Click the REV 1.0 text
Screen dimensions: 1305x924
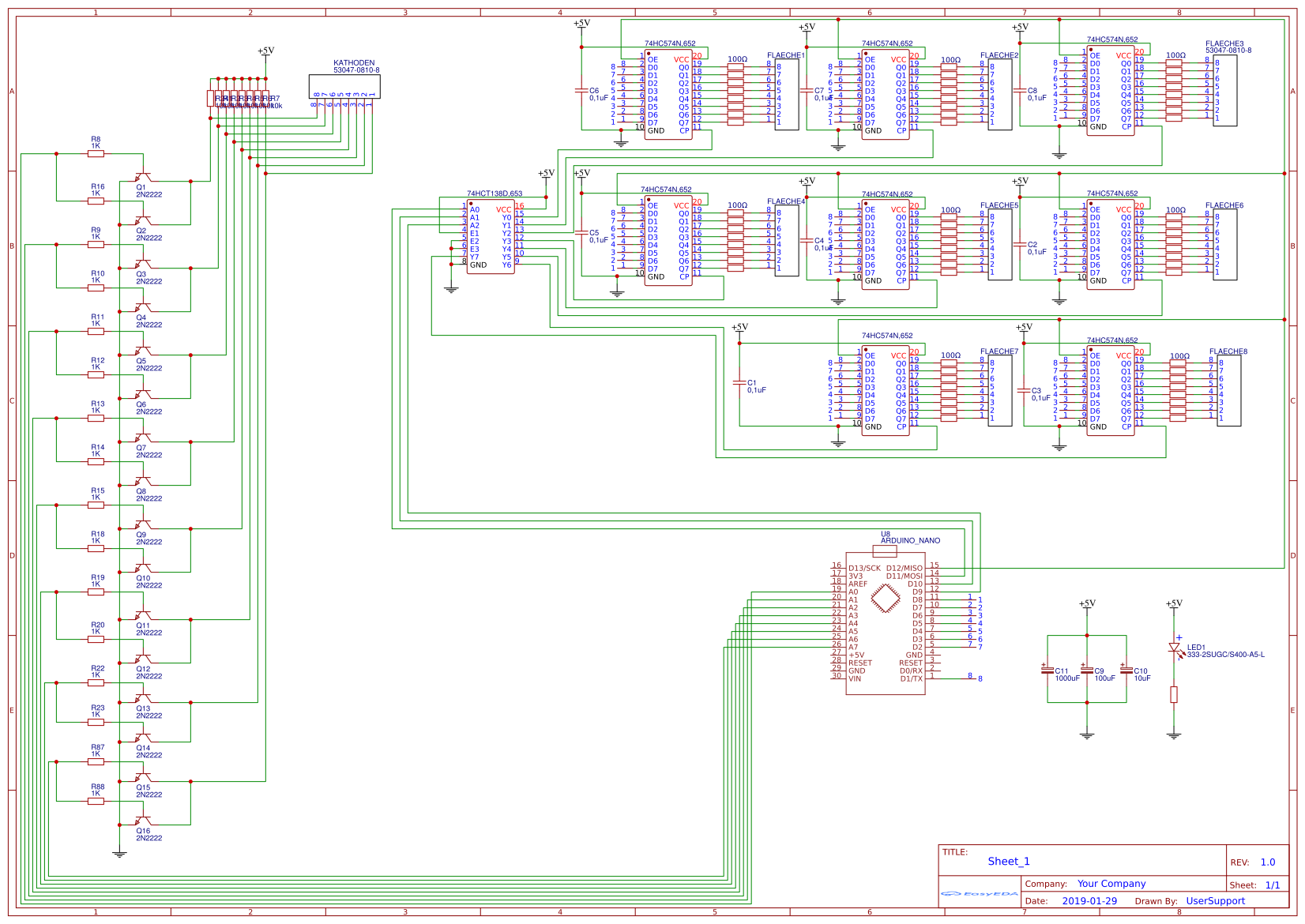(1269, 862)
